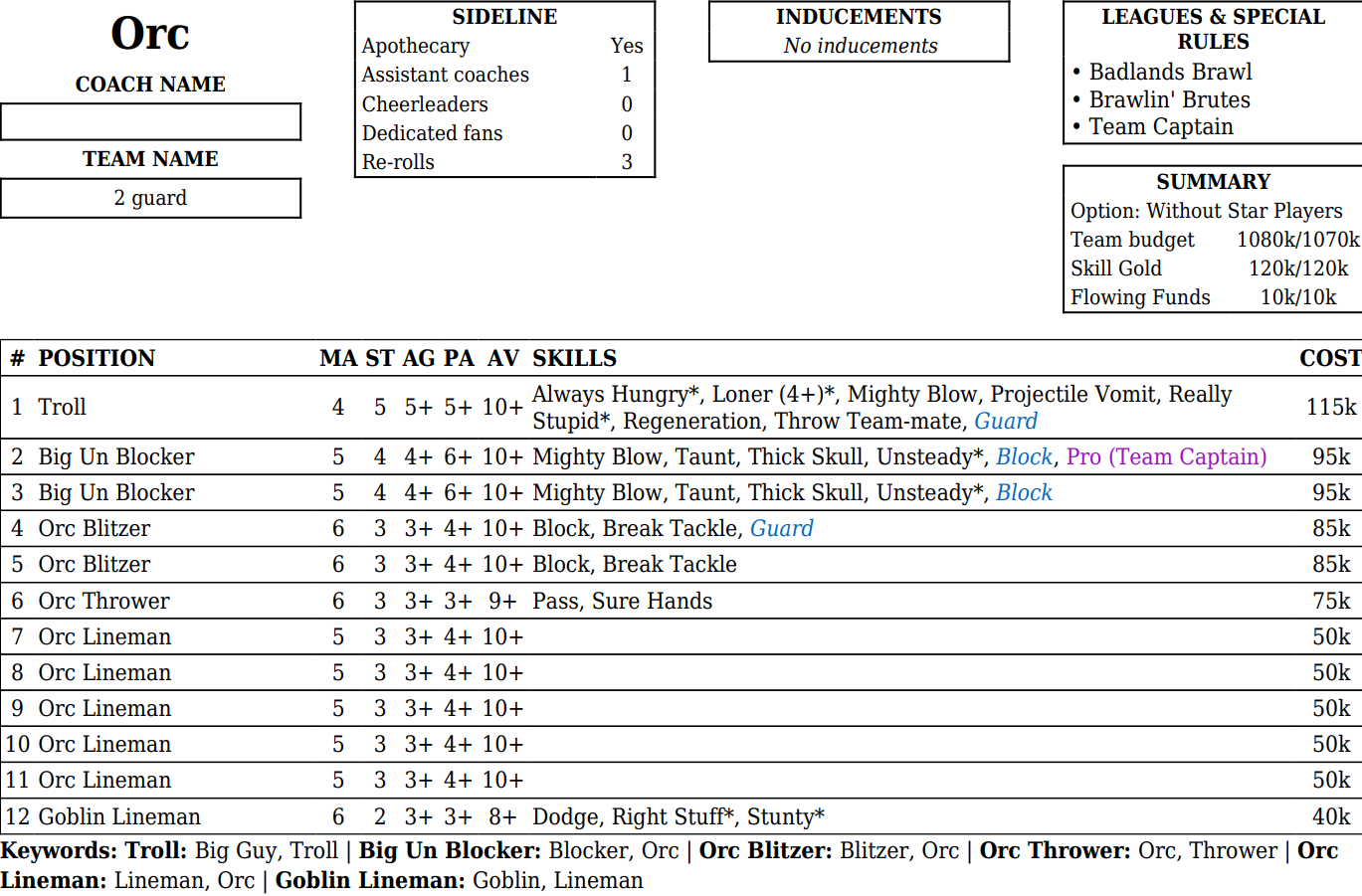Viewport: 1362px width, 896px height.
Task: Click 'Dodge, Right Stuff*, Stunty*' skills
Action: coord(679,816)
